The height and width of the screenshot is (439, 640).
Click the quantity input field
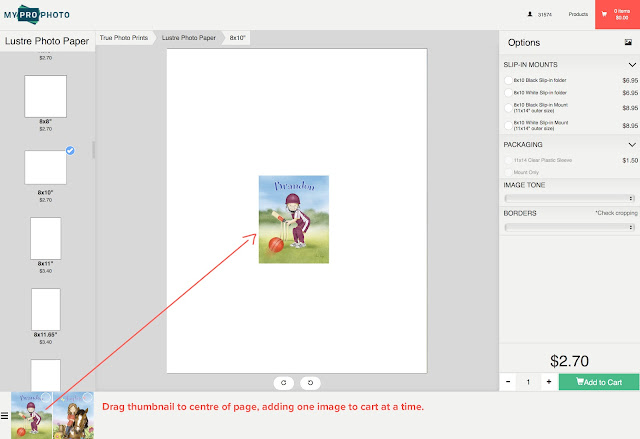529,382
